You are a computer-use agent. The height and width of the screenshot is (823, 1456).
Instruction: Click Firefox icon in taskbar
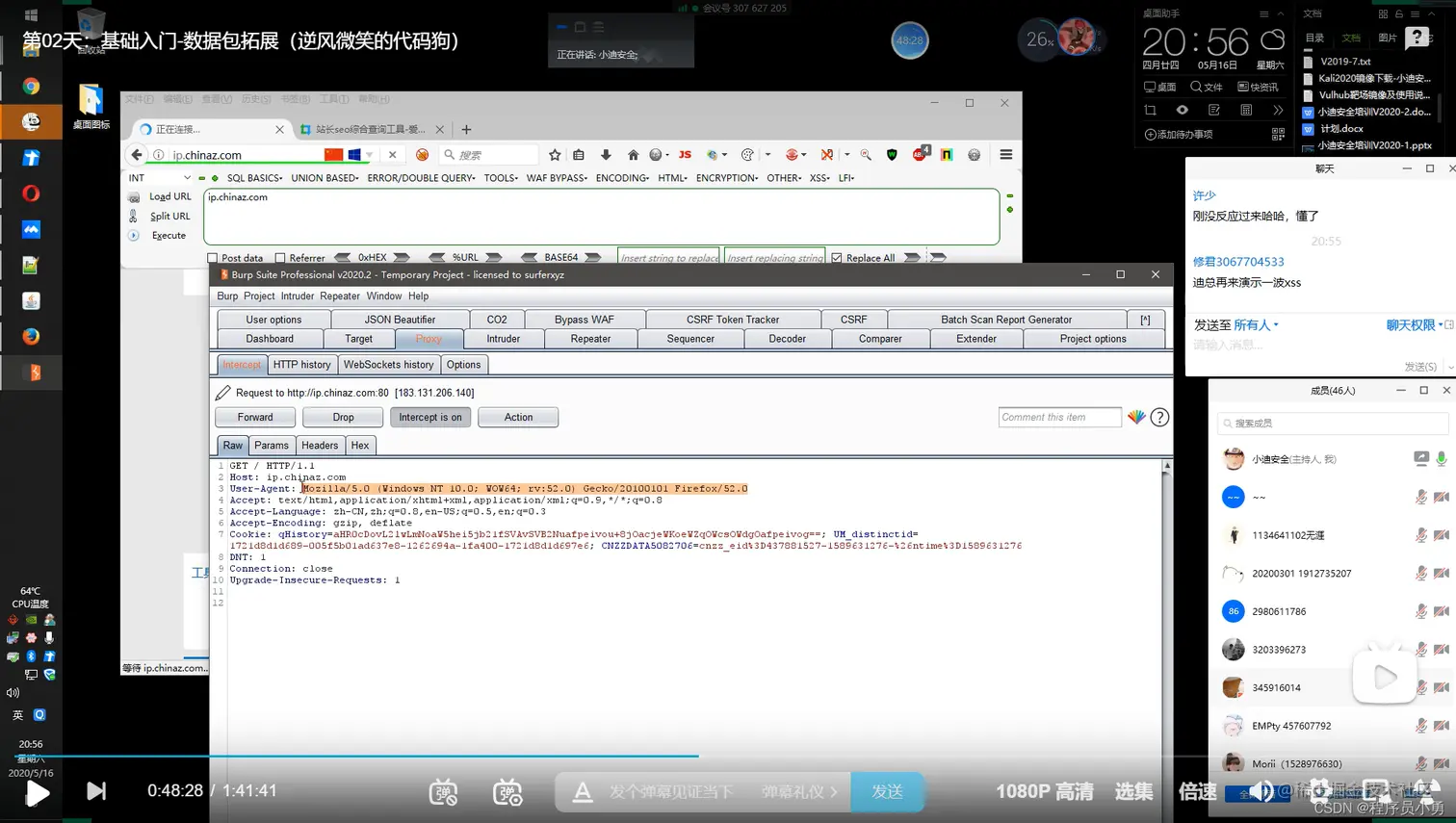point(31,337)
